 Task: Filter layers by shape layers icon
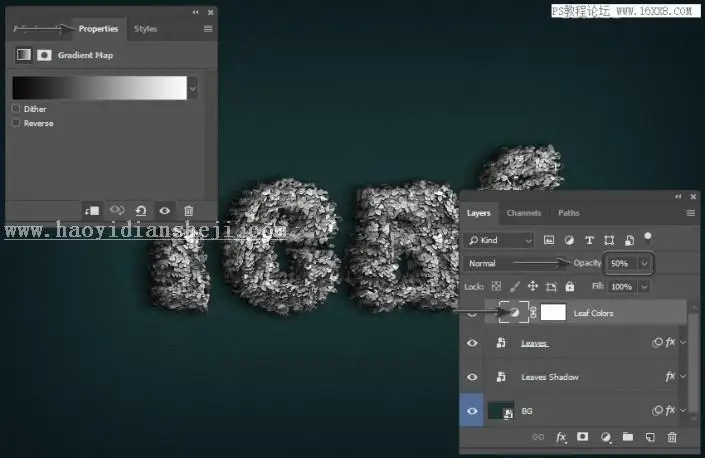coord(609,240)
